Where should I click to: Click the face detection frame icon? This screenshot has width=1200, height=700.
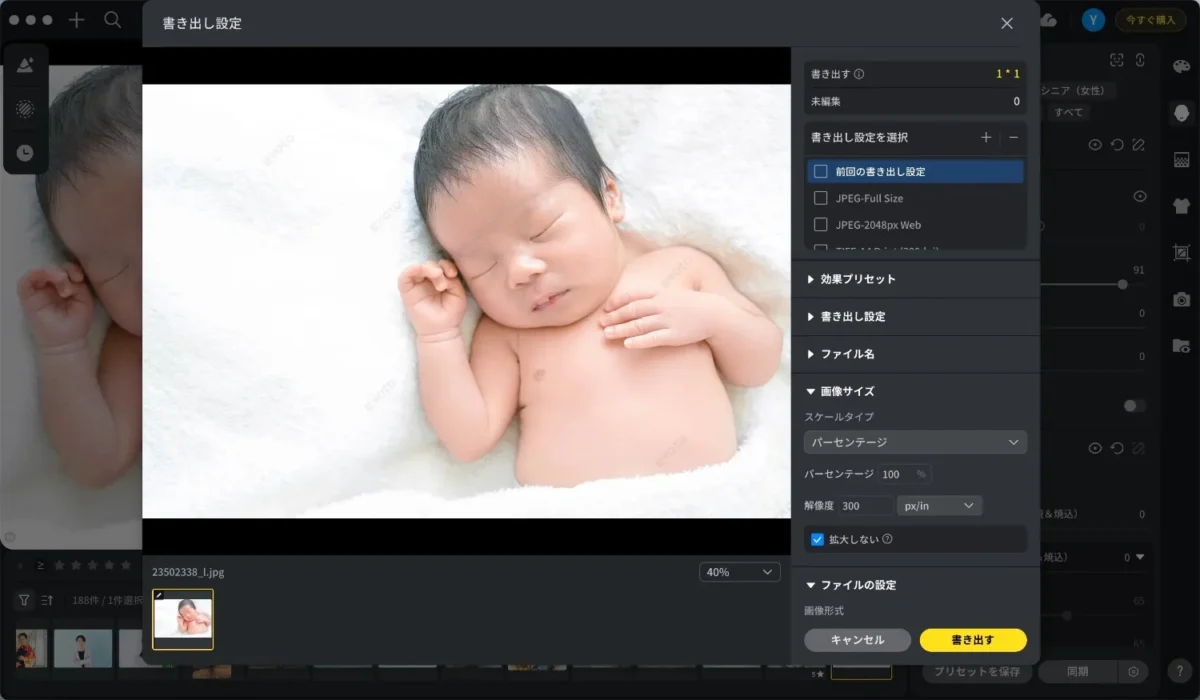pos(1117,60)
